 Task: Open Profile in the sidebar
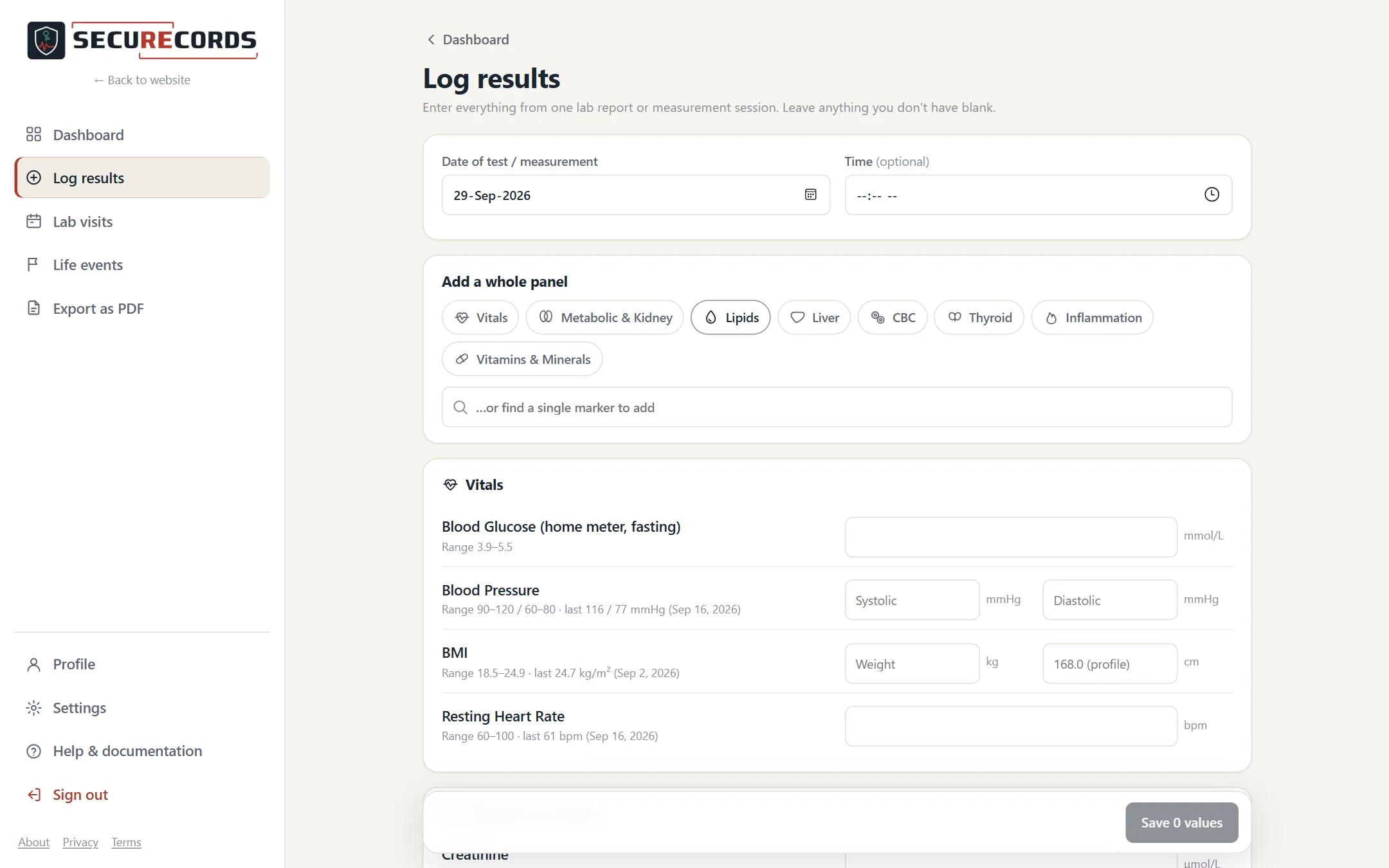pyautogui.click(x=142, y=664)
